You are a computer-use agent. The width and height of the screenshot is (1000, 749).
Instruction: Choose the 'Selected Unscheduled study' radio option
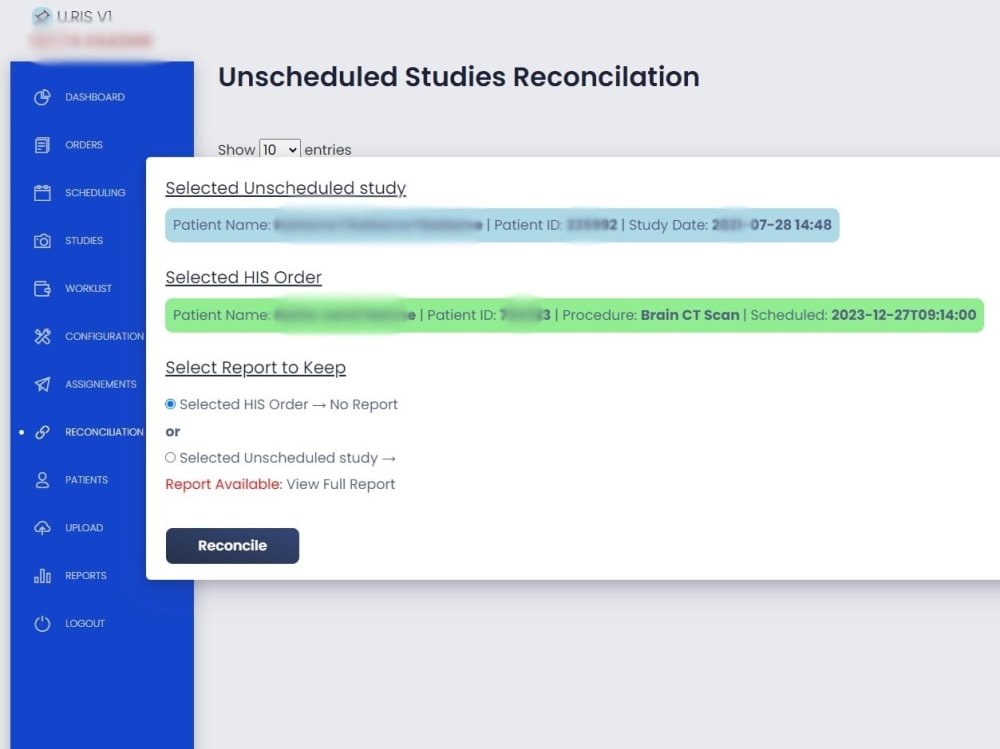pos(171,457)
